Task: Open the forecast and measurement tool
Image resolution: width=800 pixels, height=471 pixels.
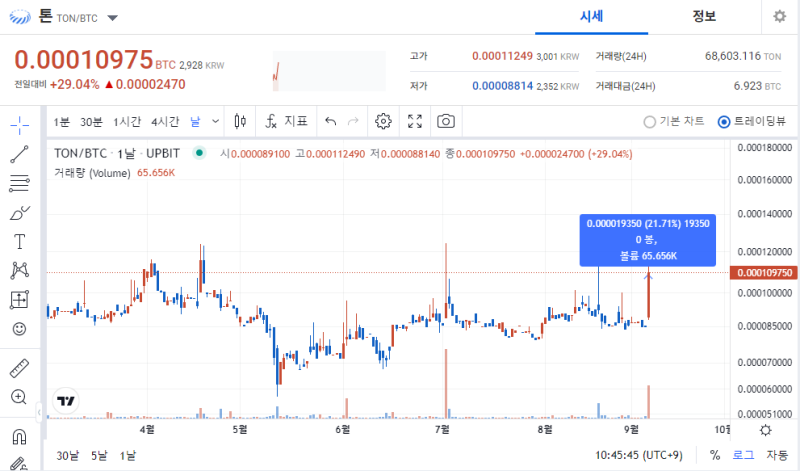Action: coord(19,300)
